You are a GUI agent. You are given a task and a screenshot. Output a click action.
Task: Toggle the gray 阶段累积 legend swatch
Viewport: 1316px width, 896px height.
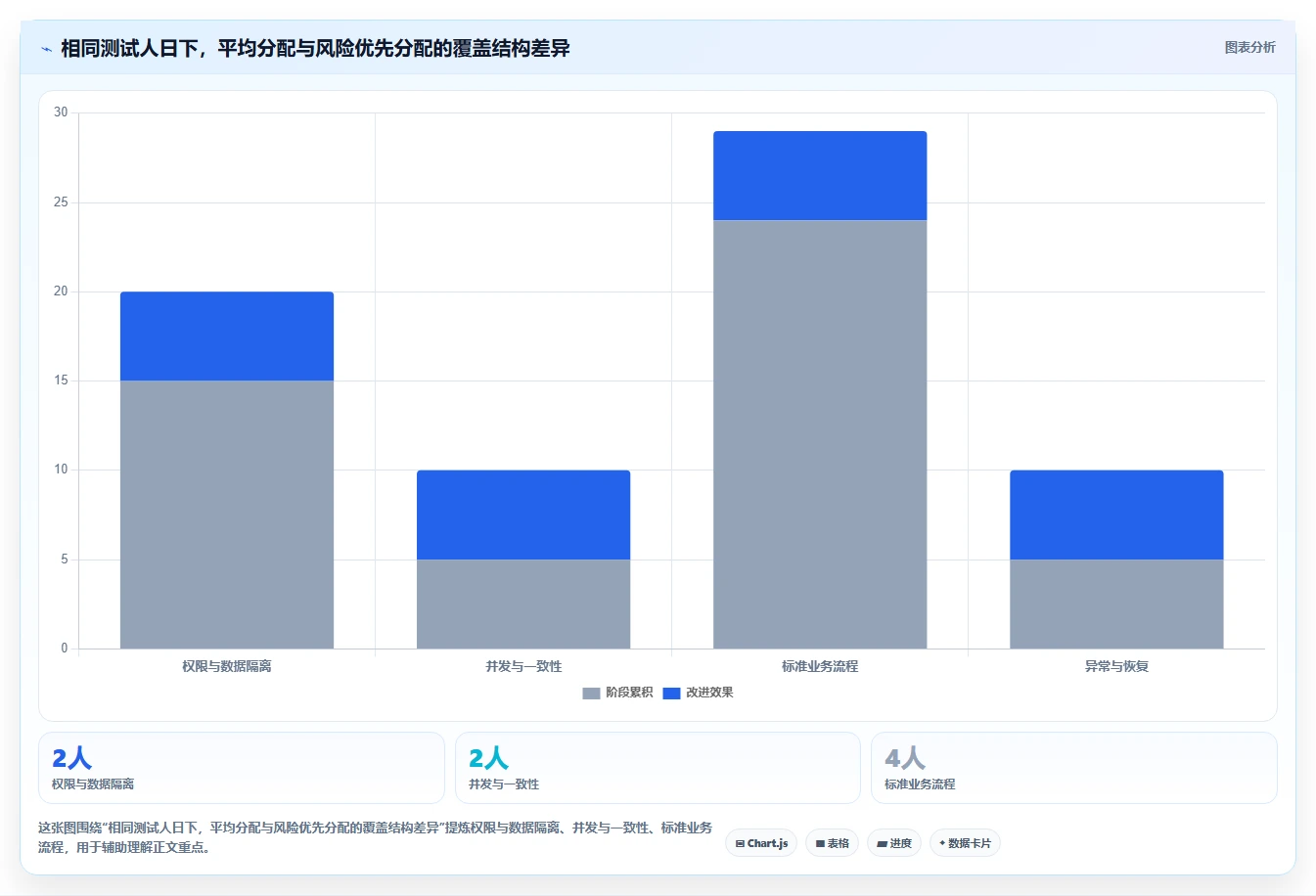(591, 693)
